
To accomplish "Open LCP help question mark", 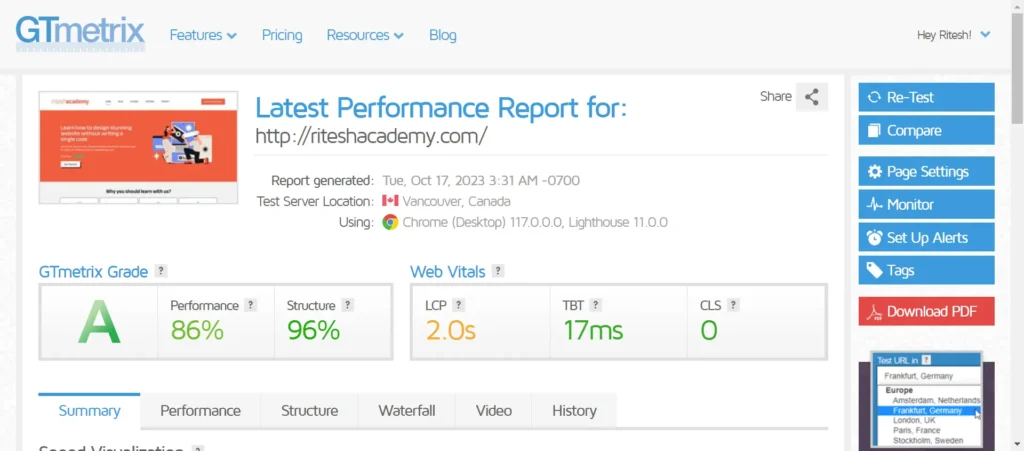I will tap(458, 305).
